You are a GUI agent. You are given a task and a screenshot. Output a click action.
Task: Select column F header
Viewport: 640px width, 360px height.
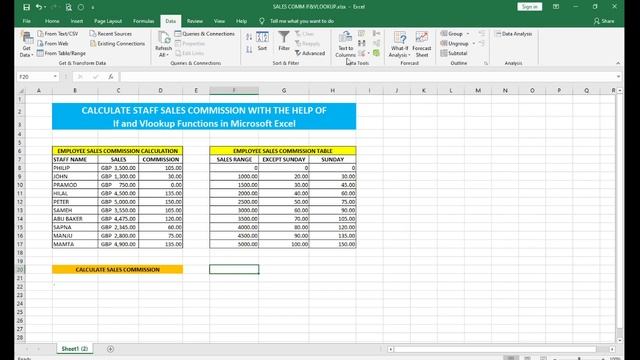pyautogui.click(x=234, y=91)
